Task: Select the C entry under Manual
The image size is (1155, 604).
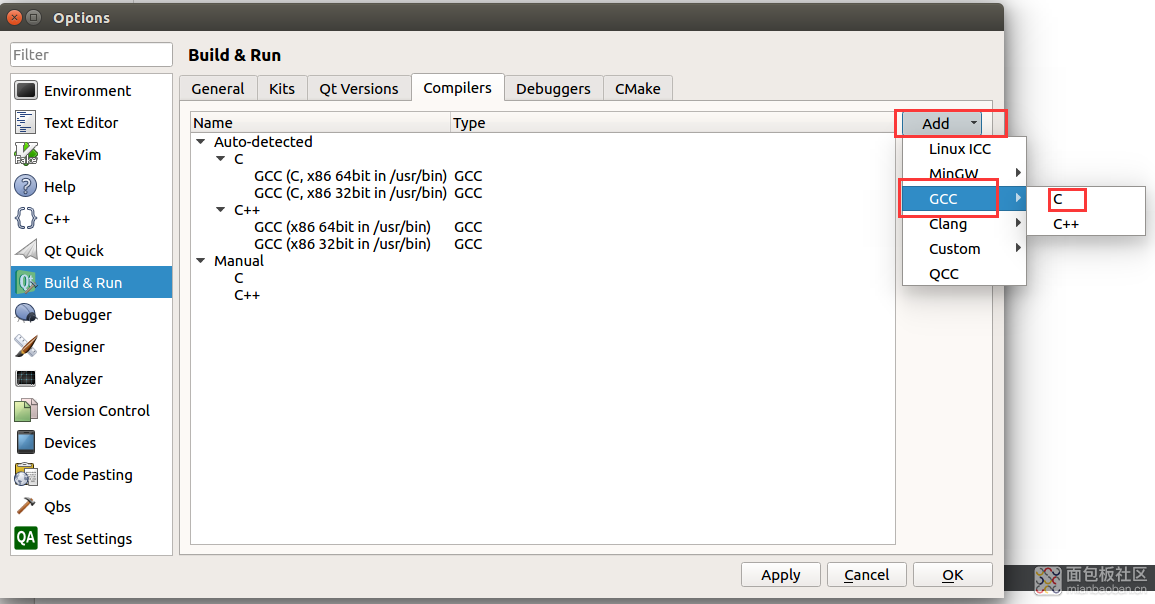Action: pos(239,278)
